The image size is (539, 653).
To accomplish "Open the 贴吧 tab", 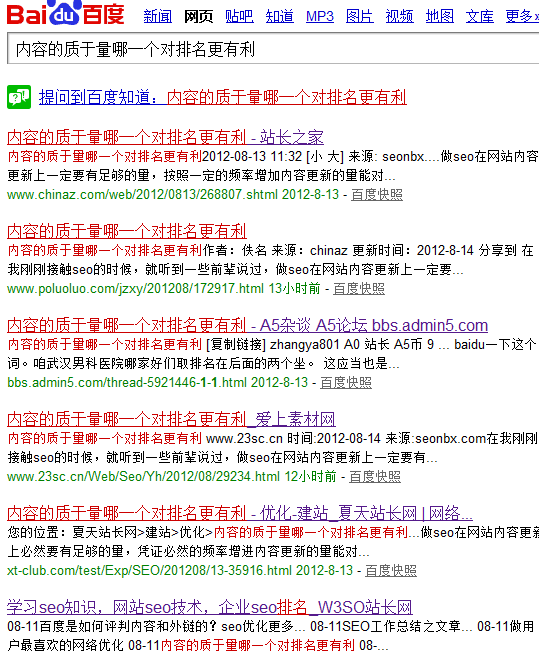I will (239, 16).
